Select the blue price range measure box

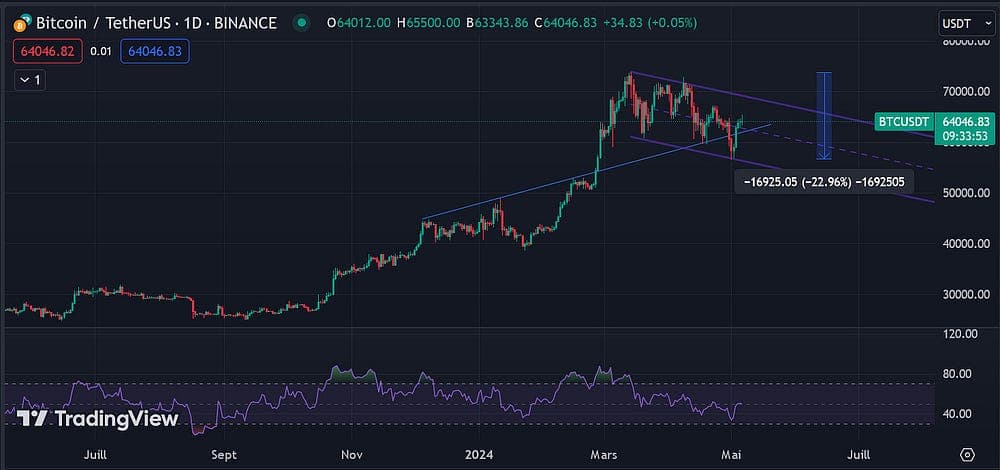(824, 115)
